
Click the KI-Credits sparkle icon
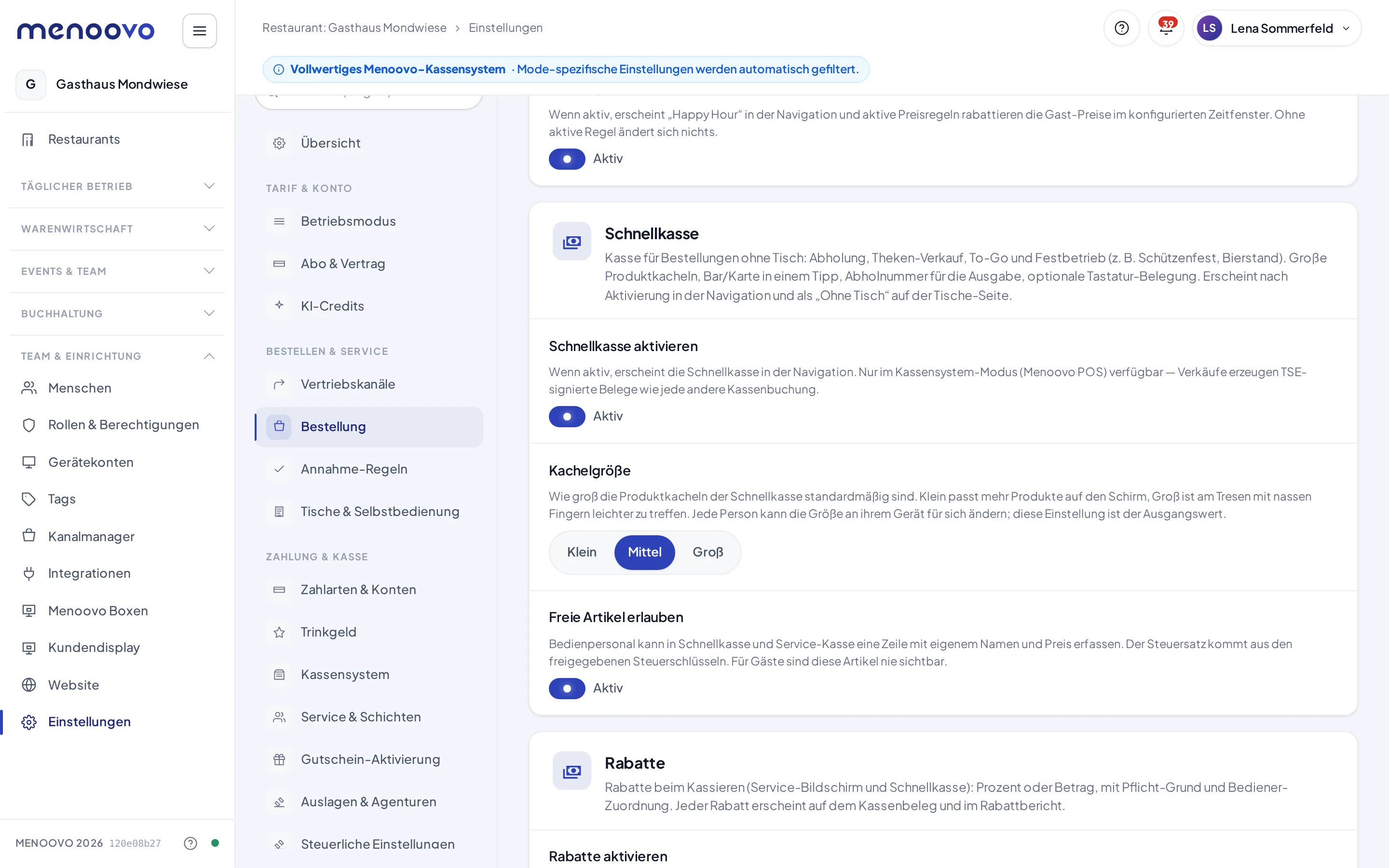coord(279,305)
